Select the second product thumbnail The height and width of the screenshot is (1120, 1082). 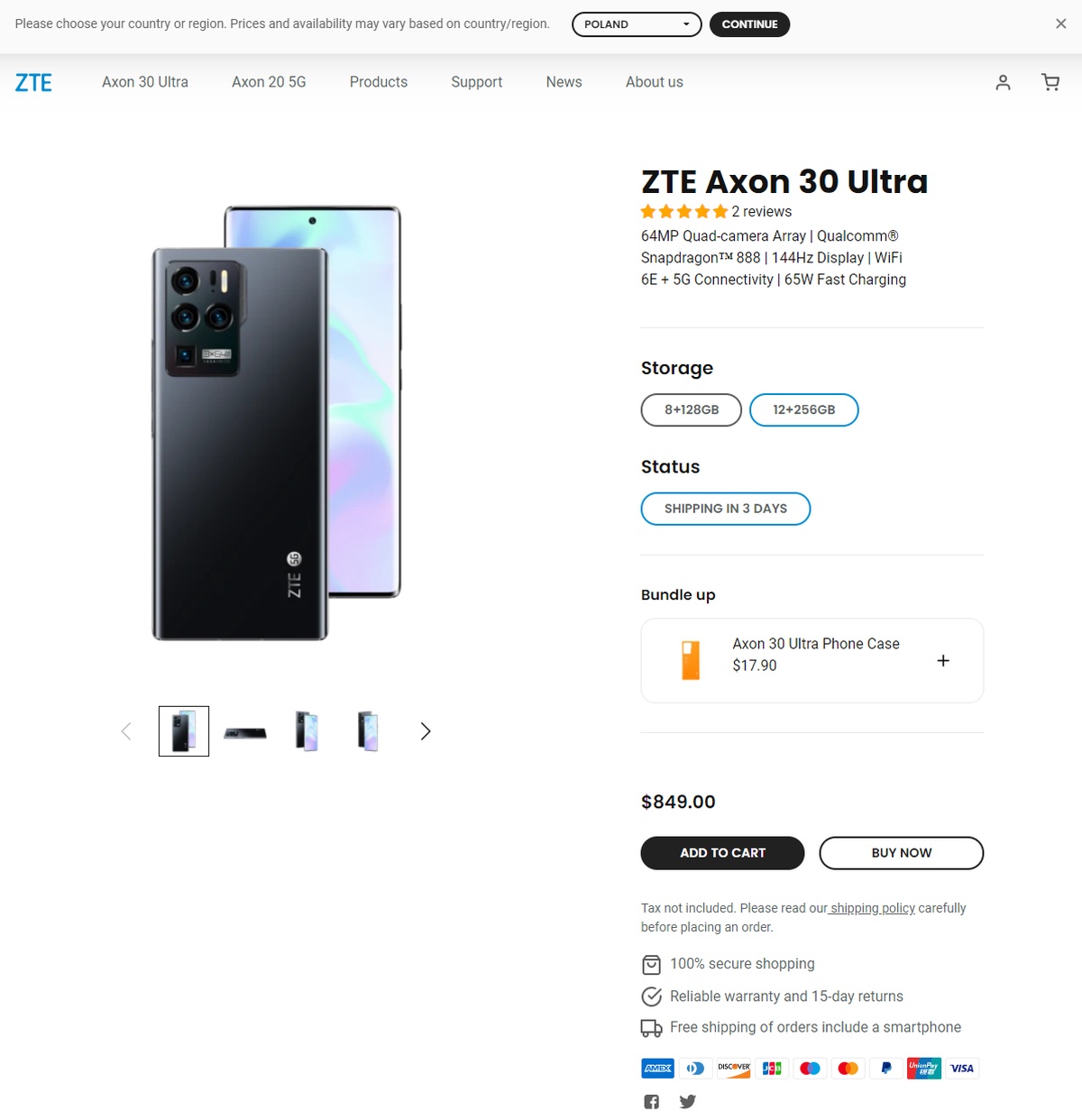tap(245, 731)
